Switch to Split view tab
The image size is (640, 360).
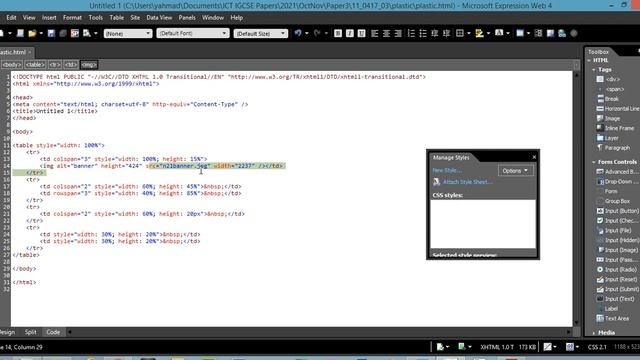pos(31,332)
